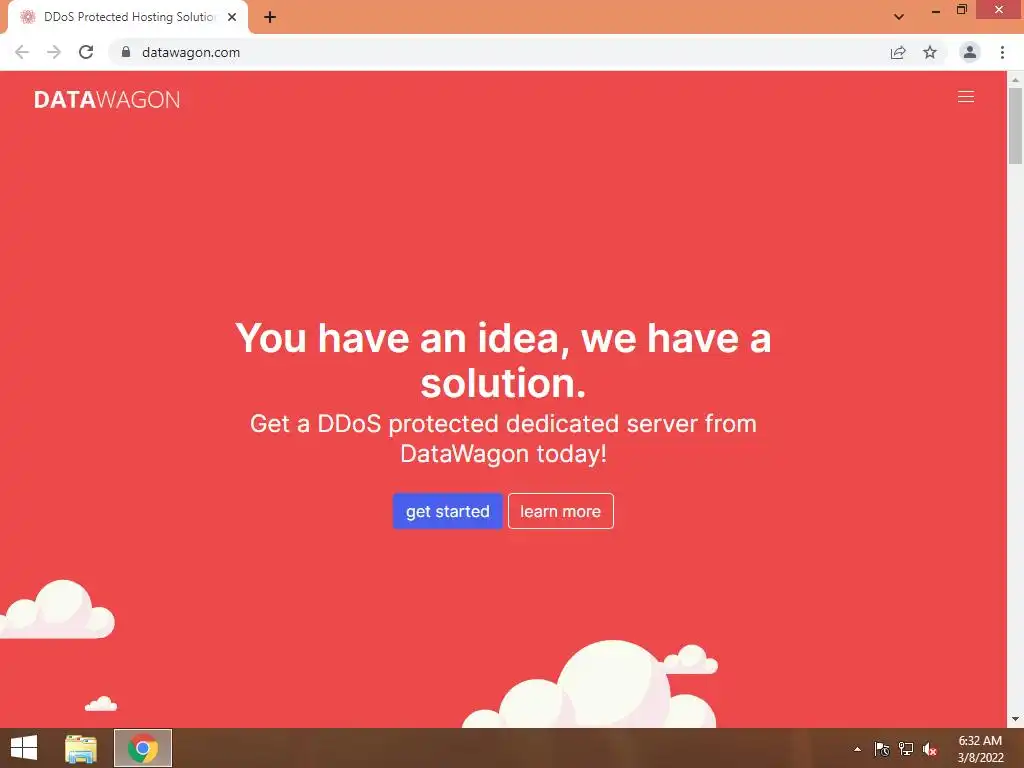1024x768 pixels.
Task: Click scrollbar up arrow
Action: point(1015,80)
